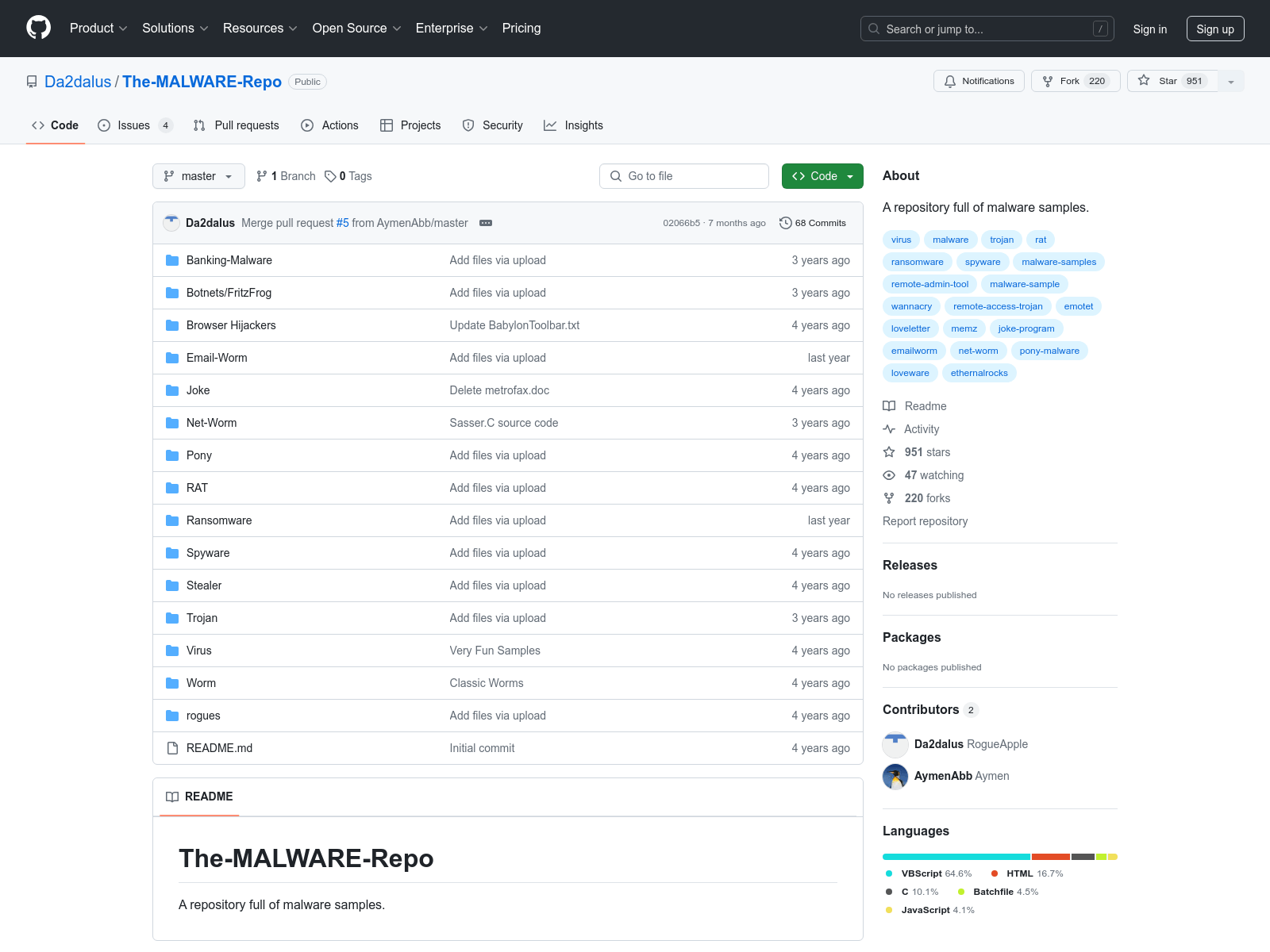Open pull request #5 link

coord(342,223)
